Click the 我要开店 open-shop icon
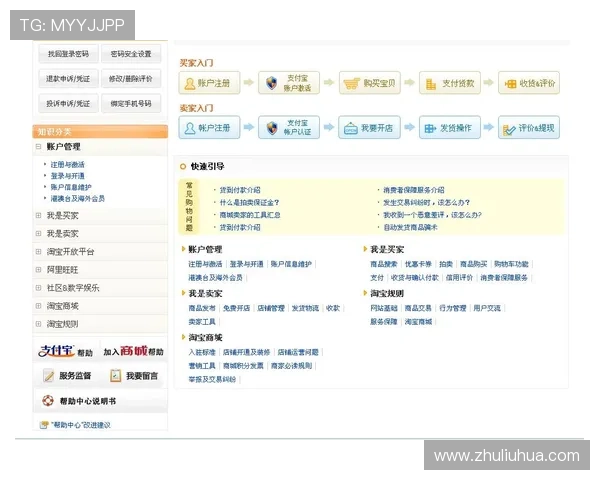Viewport: 600px width, 480px height. click(351, 129)
